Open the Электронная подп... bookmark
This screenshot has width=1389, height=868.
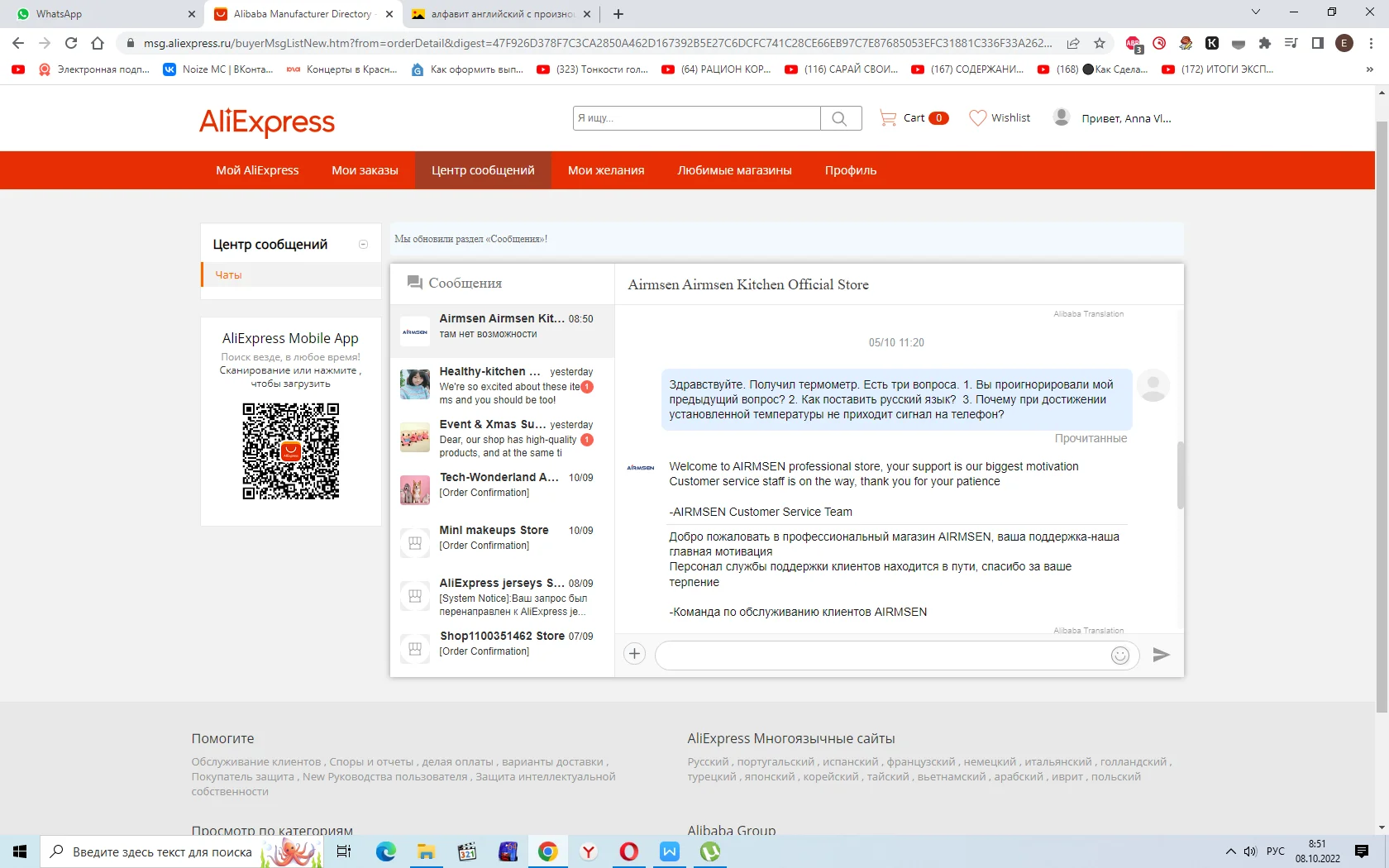point(94,69)
